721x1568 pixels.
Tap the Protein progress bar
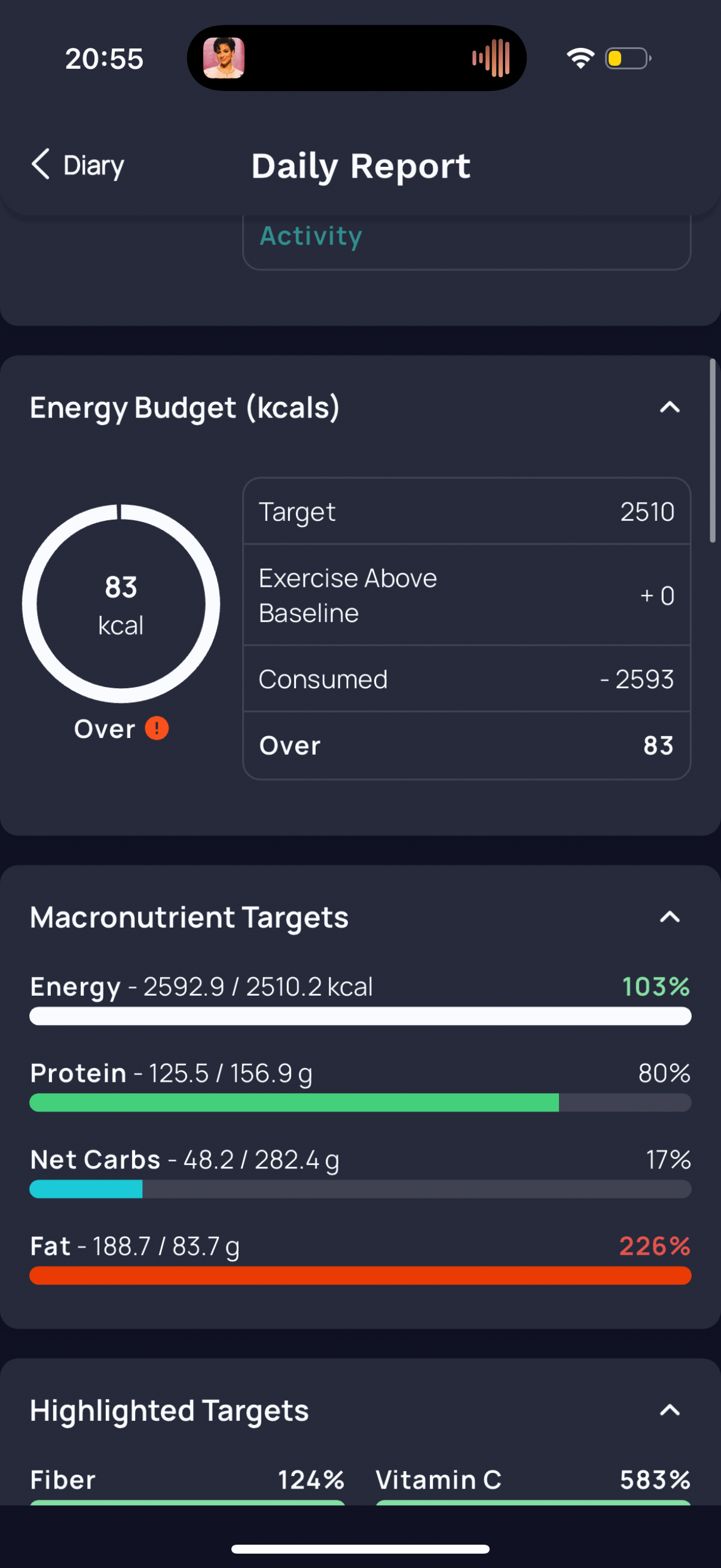tap(360, 1102)
